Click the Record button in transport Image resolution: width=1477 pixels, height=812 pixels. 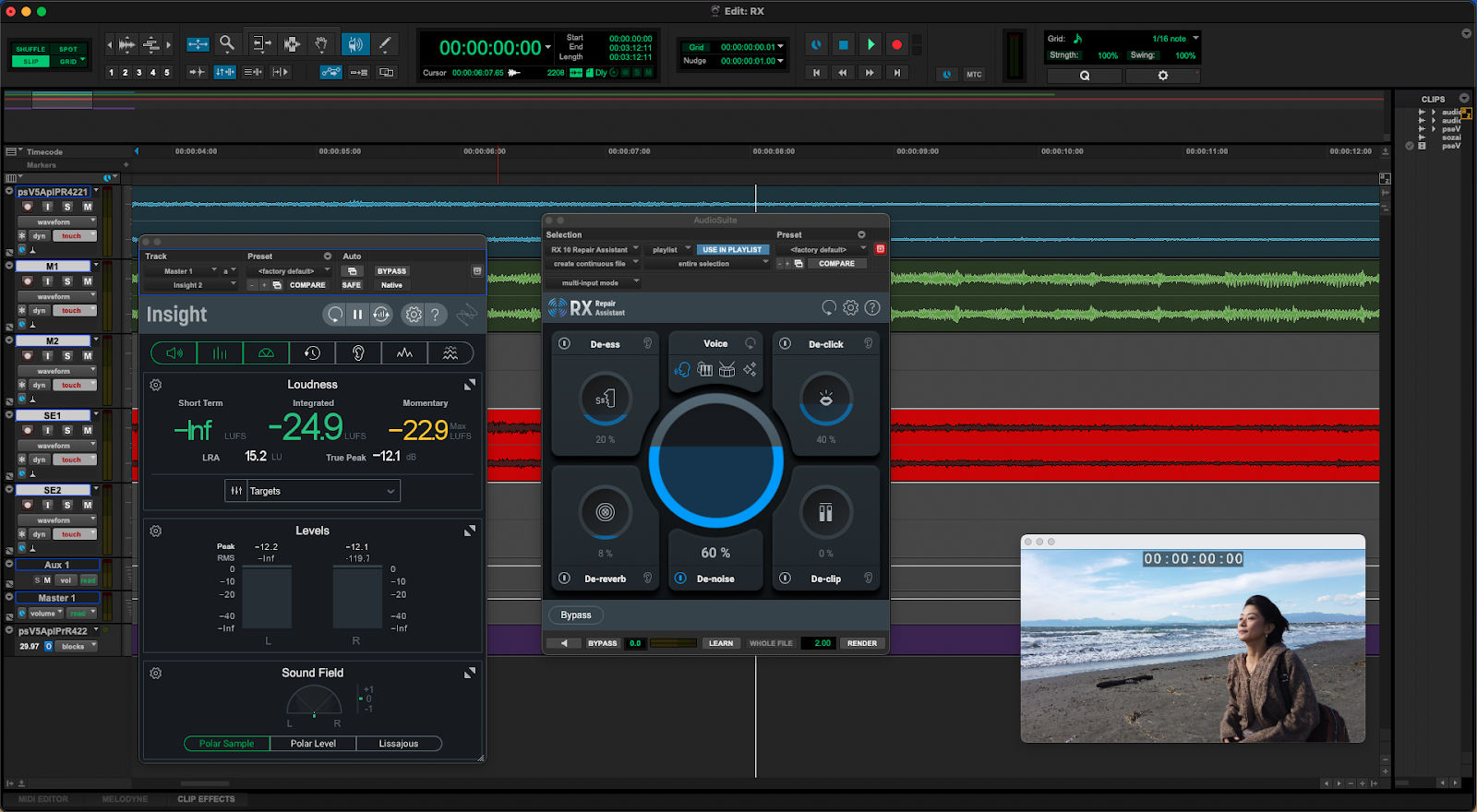896,44
